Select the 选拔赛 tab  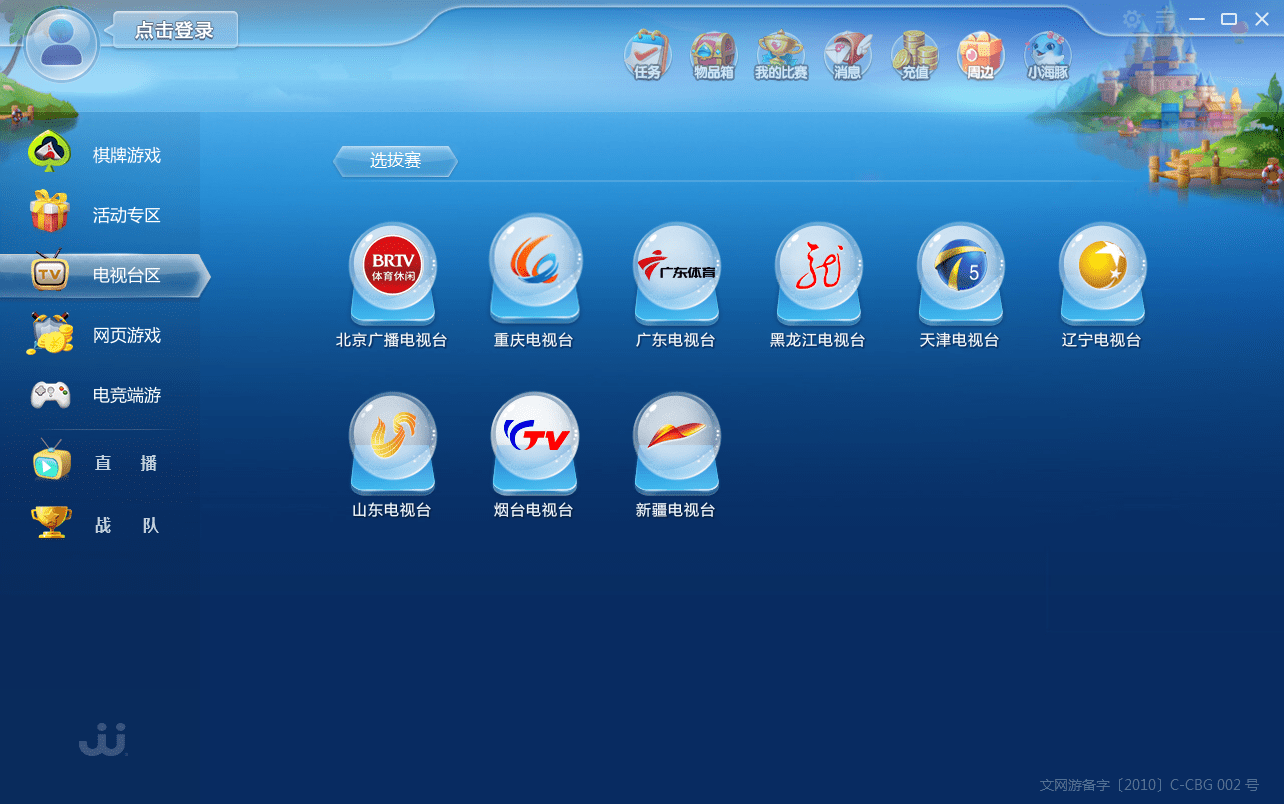coord(394,160)
